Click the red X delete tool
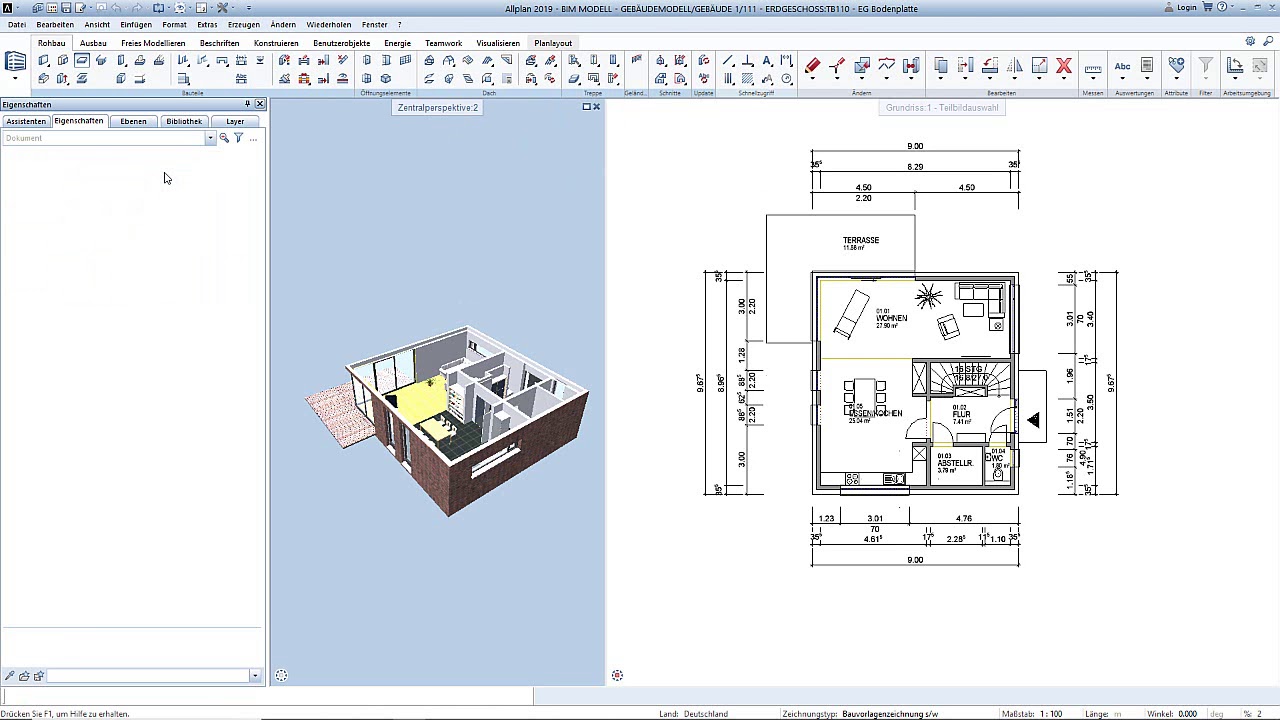The image size is (1280, 720). [1064, 66]
